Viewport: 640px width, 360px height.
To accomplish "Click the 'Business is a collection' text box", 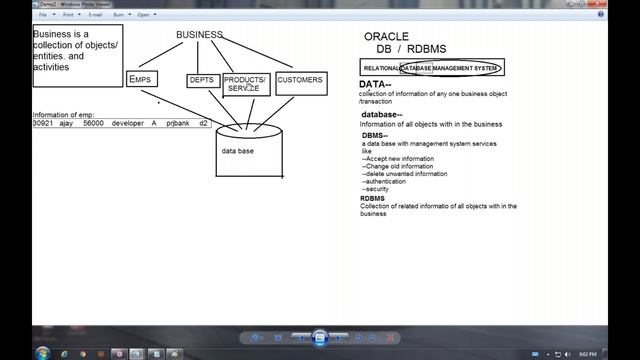I will tap(78, 56).
